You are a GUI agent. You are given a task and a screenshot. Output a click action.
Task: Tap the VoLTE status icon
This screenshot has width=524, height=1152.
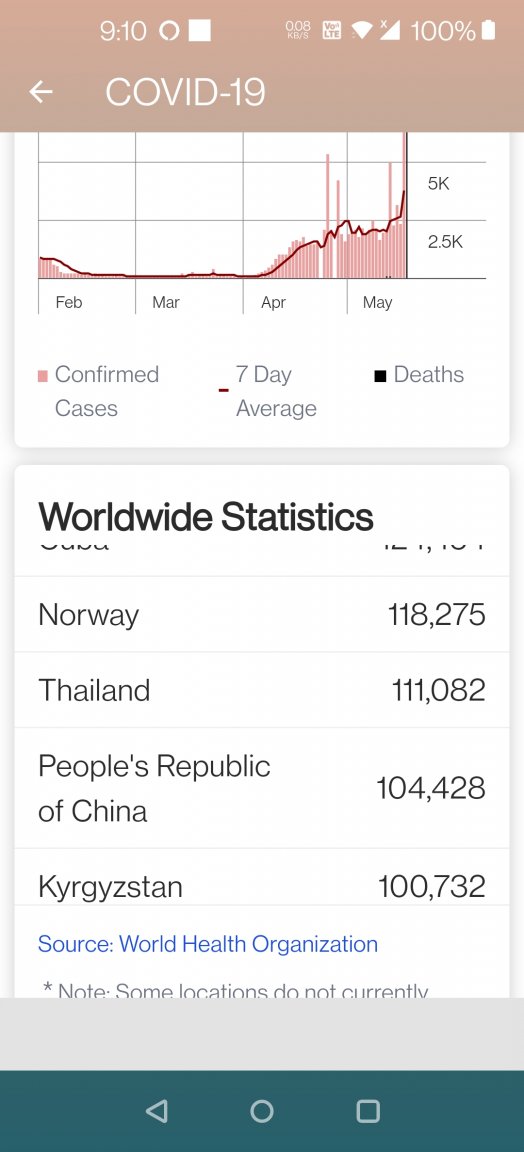(x=331, y=30)
